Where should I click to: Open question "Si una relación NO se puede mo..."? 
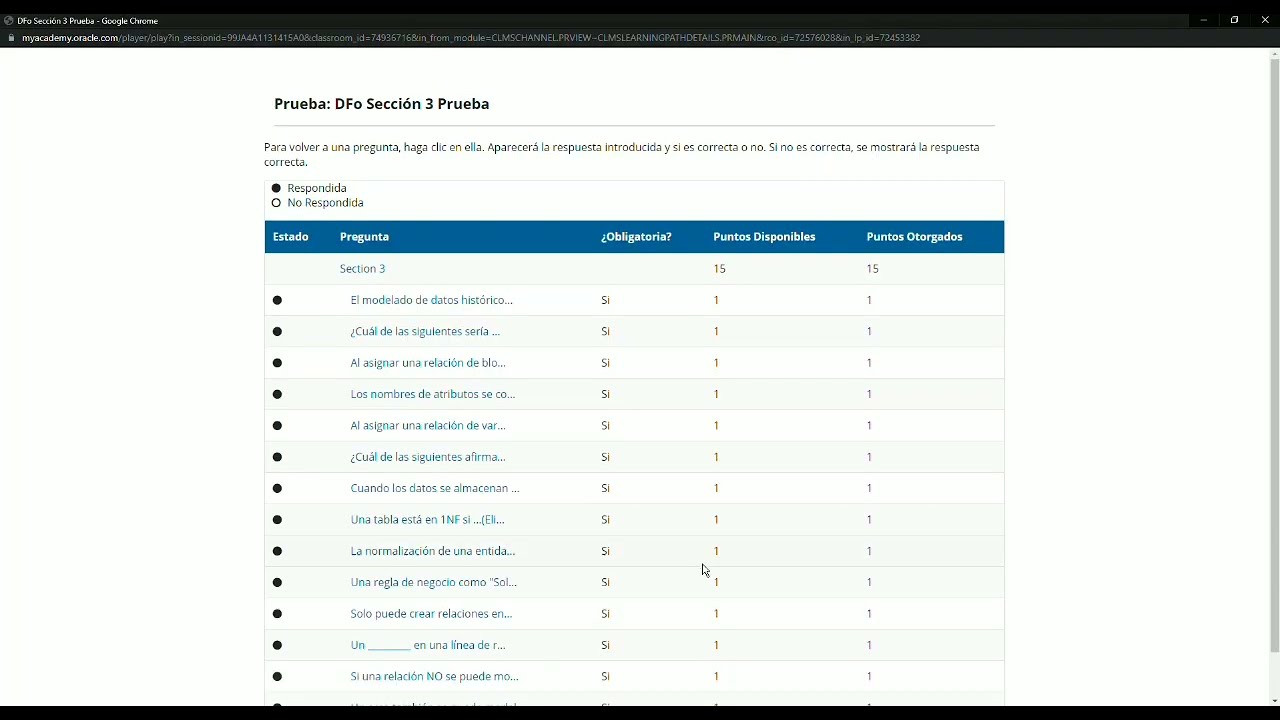[x=434, y=676]
